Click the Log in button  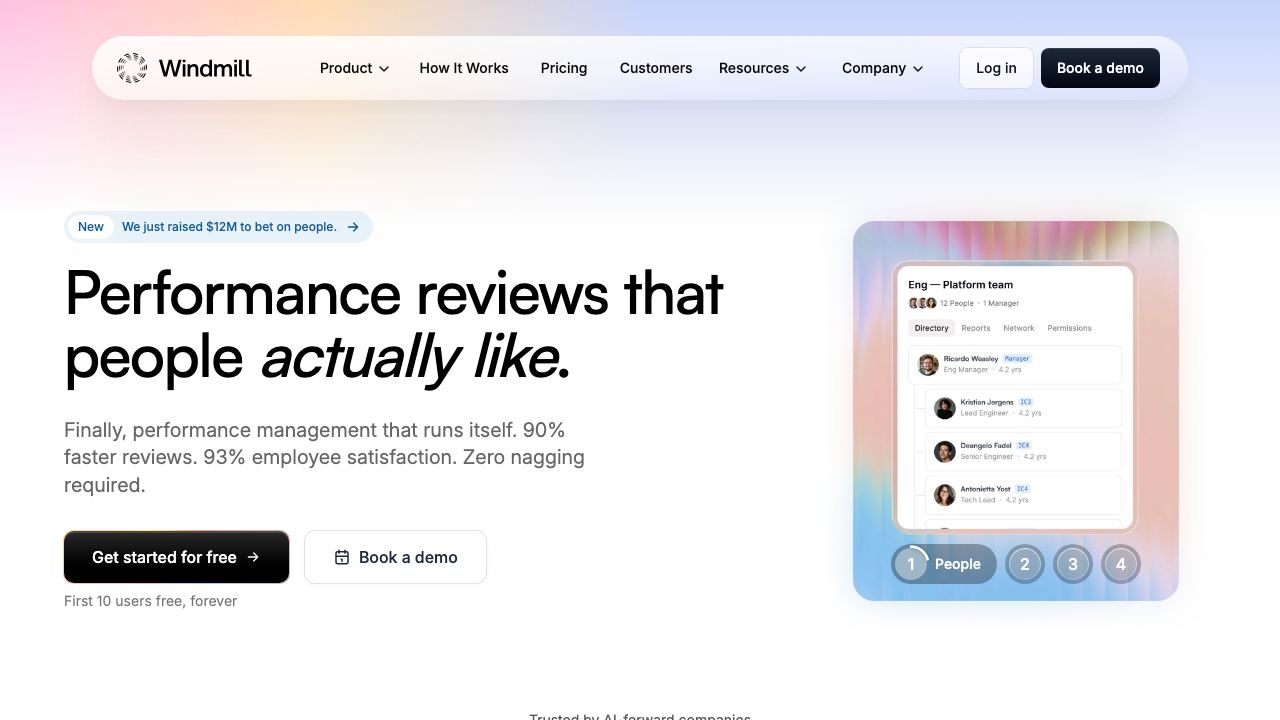[x=996, y=68]
